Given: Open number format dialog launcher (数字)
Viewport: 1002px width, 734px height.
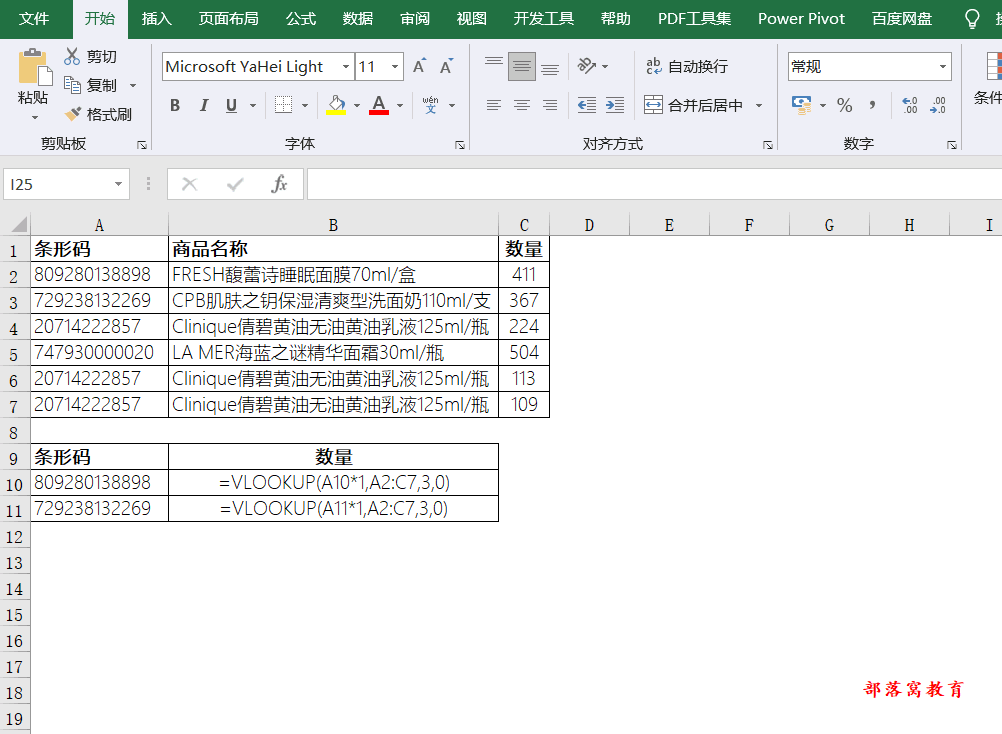Looking at the screenshot, I should pos(952,146).
